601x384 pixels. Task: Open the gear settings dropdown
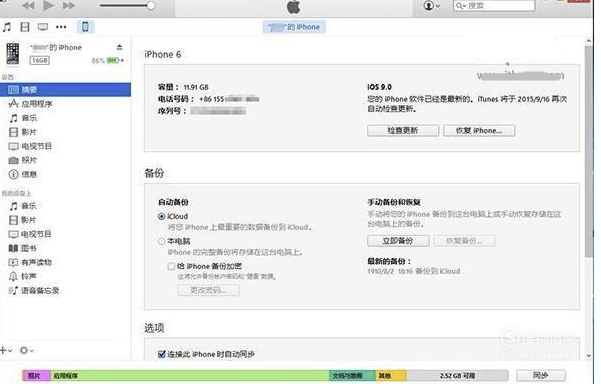(26, 350)
